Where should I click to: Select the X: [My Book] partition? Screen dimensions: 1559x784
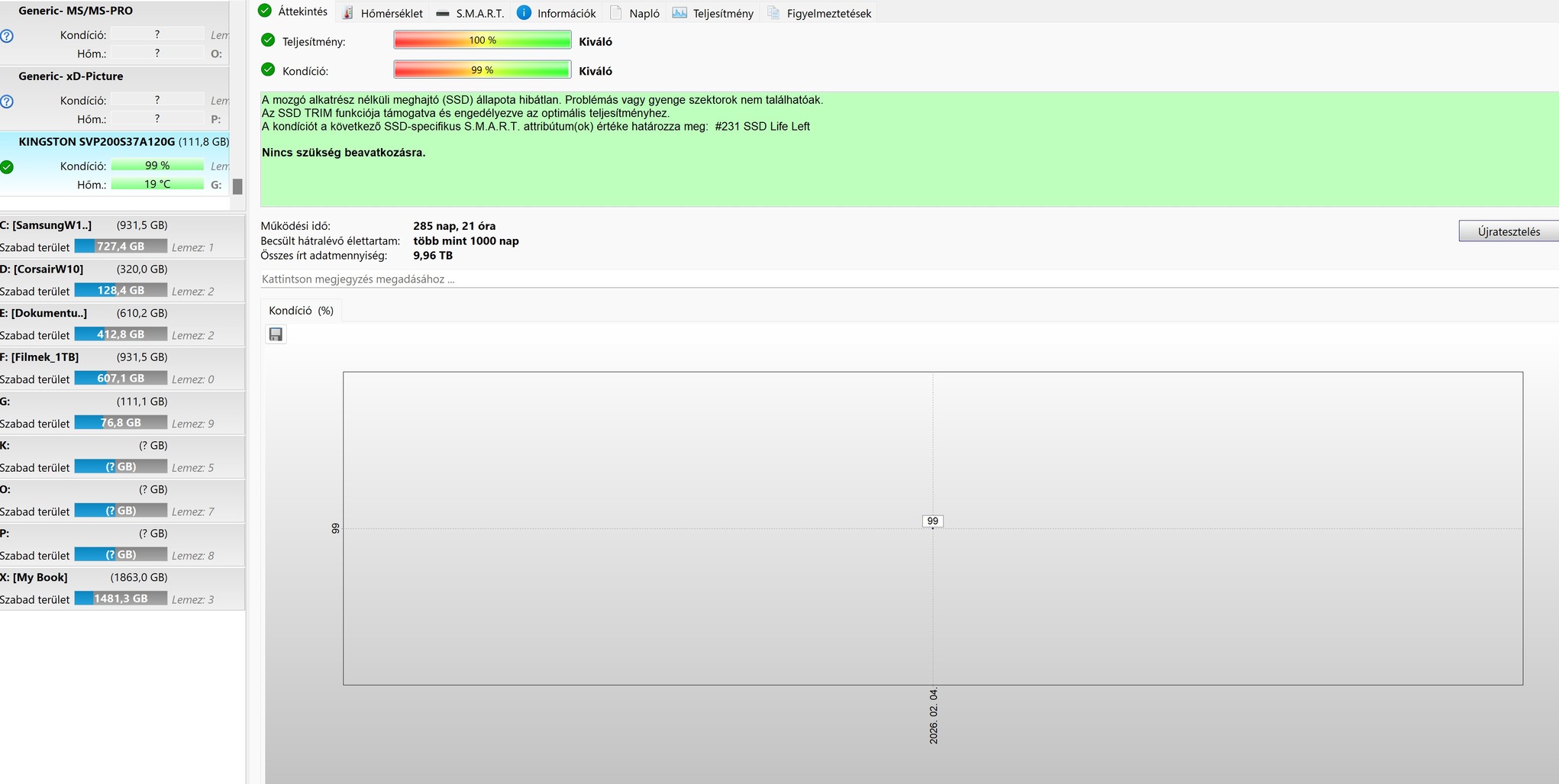click(x=122, y=589)
